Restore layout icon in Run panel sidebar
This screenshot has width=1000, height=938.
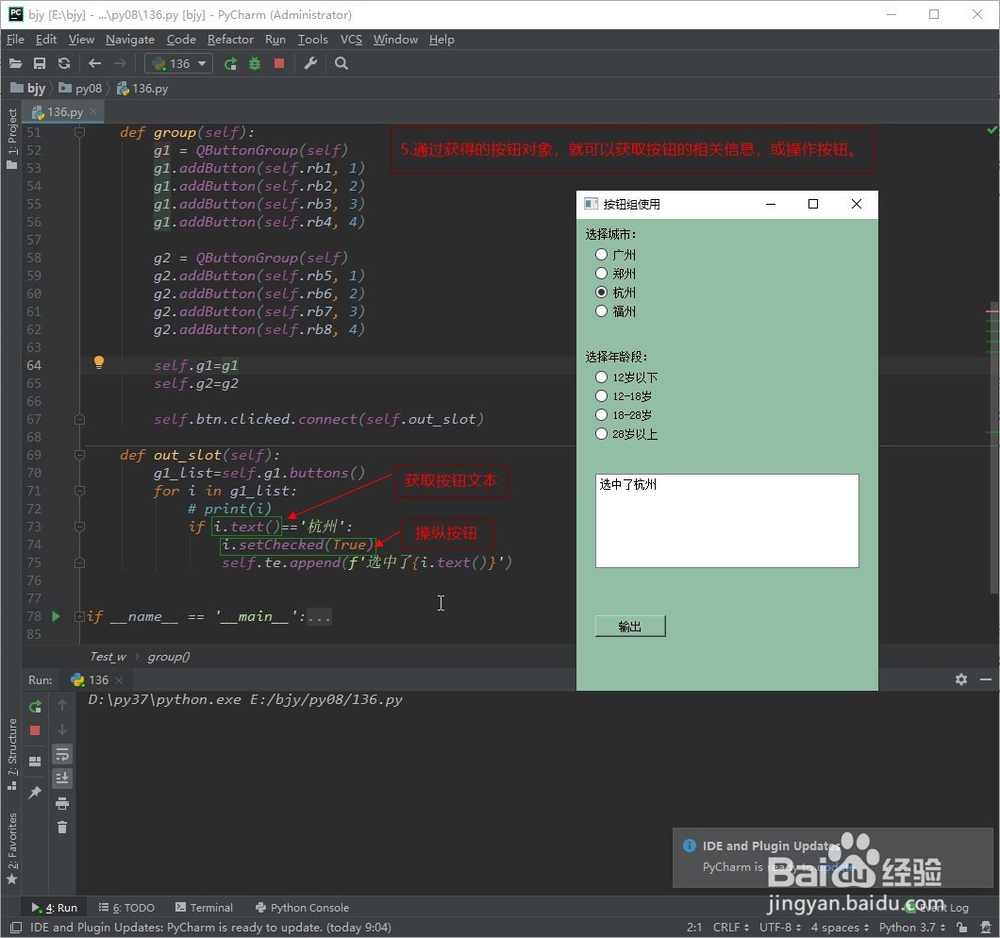point(35,761)
